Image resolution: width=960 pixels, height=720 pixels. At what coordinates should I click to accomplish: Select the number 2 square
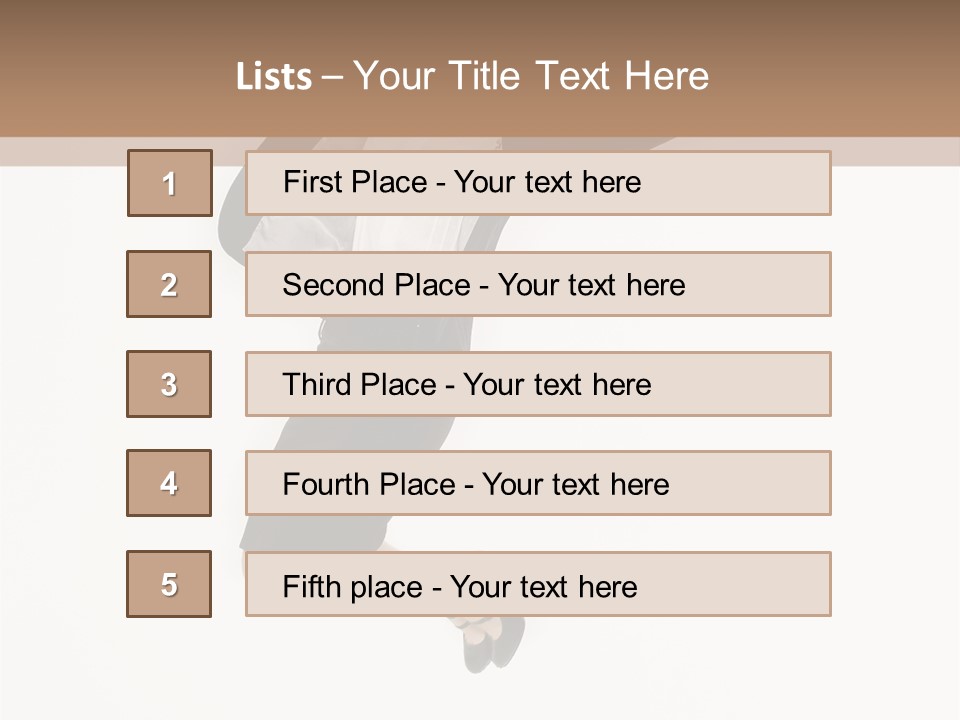click(169, 284)
